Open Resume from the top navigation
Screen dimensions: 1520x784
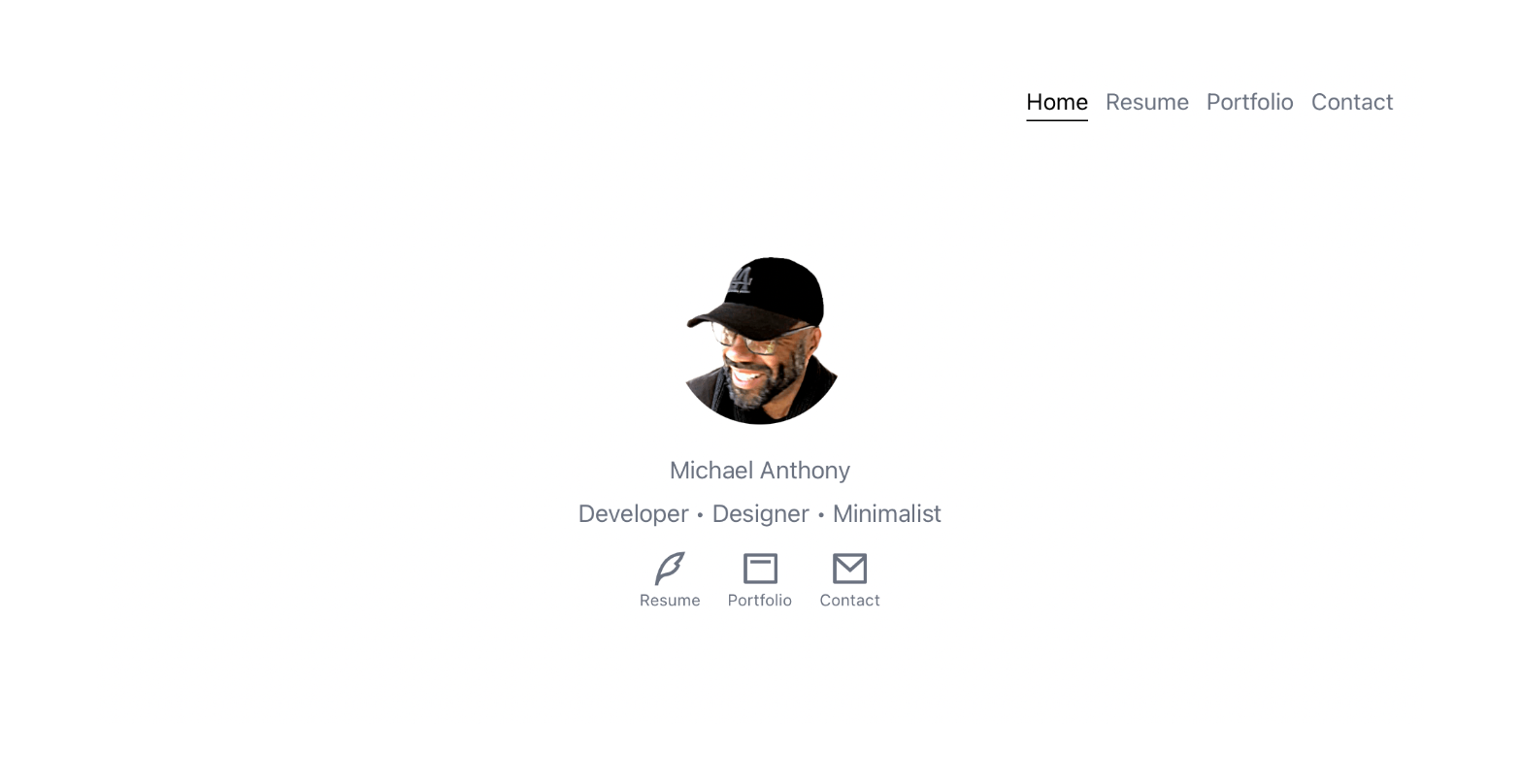tap(1147, 102)
